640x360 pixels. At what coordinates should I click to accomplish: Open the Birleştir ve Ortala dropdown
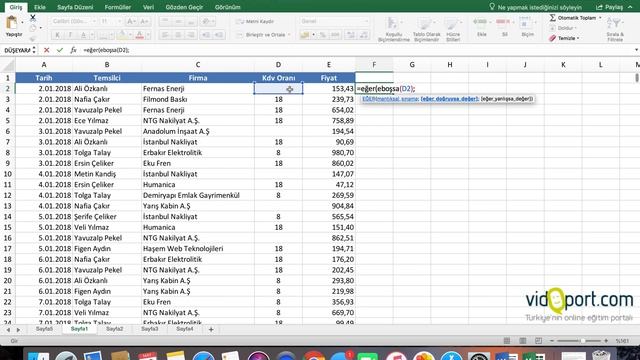tap(289, 35)
